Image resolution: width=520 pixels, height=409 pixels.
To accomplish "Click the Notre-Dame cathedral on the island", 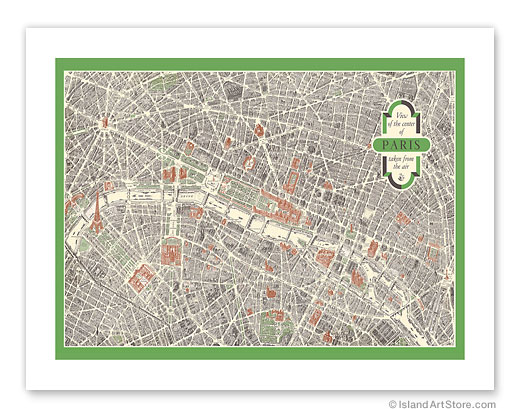I will tap(357, 277).
